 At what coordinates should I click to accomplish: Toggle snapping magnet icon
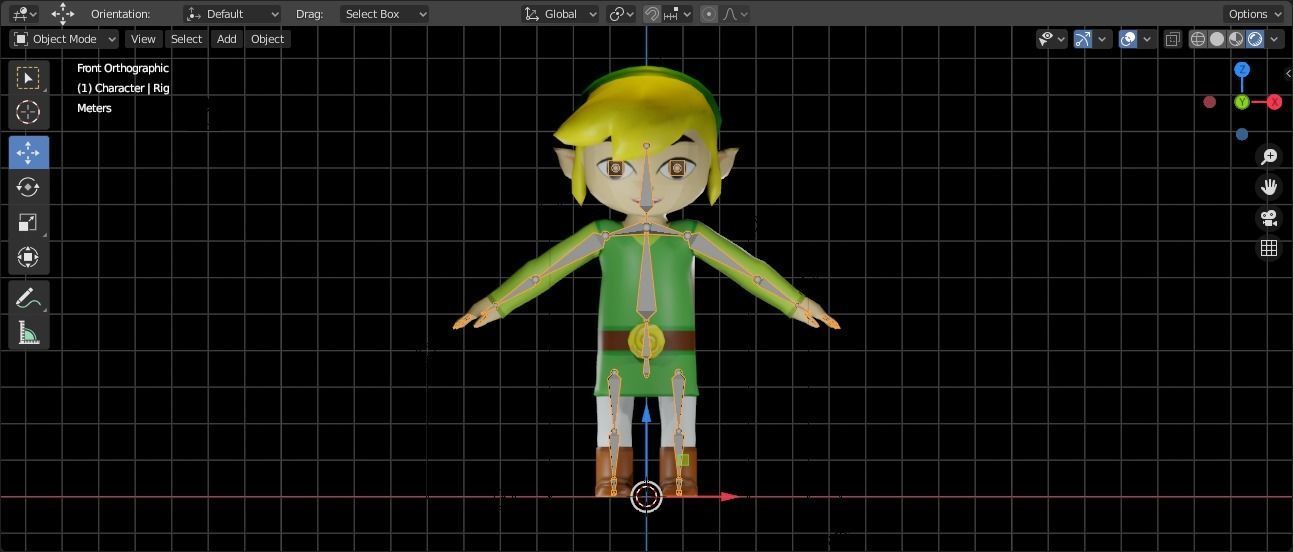[651, 14]
